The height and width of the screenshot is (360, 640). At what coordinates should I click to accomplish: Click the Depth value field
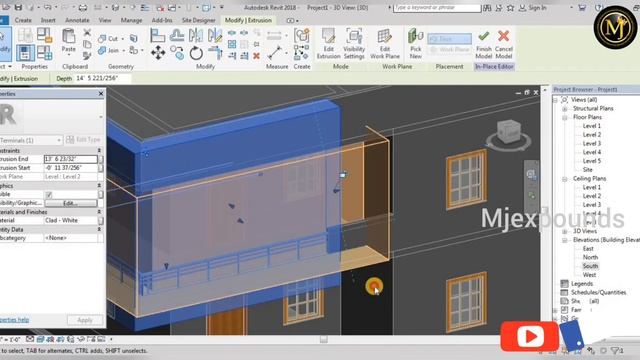[x=102, y=78]
